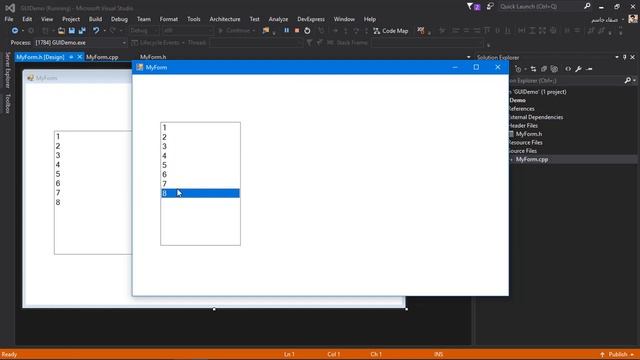Open the Debug configuration dropdown
Viewport: 640px width, 360px height.
[x=143, y=31]
